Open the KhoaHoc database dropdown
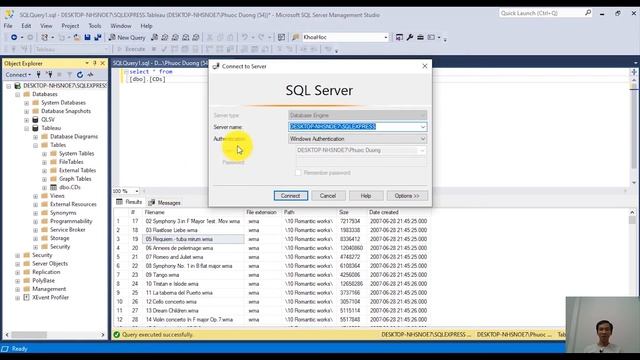This screenshot has width=640, height=360. 385,37
